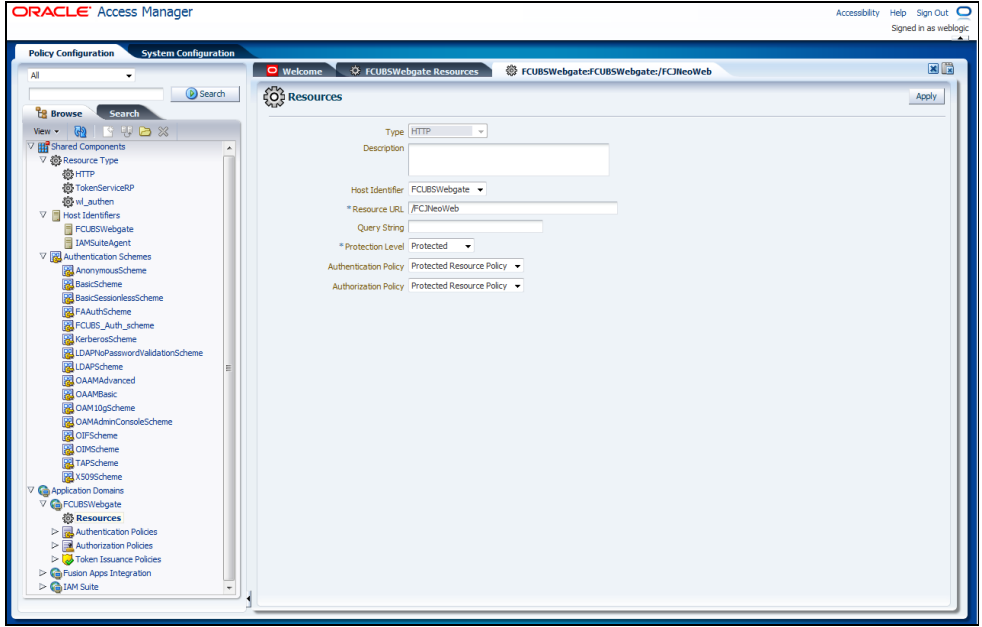
Task: Click the Create new item icon
Action: click(108, 132)
